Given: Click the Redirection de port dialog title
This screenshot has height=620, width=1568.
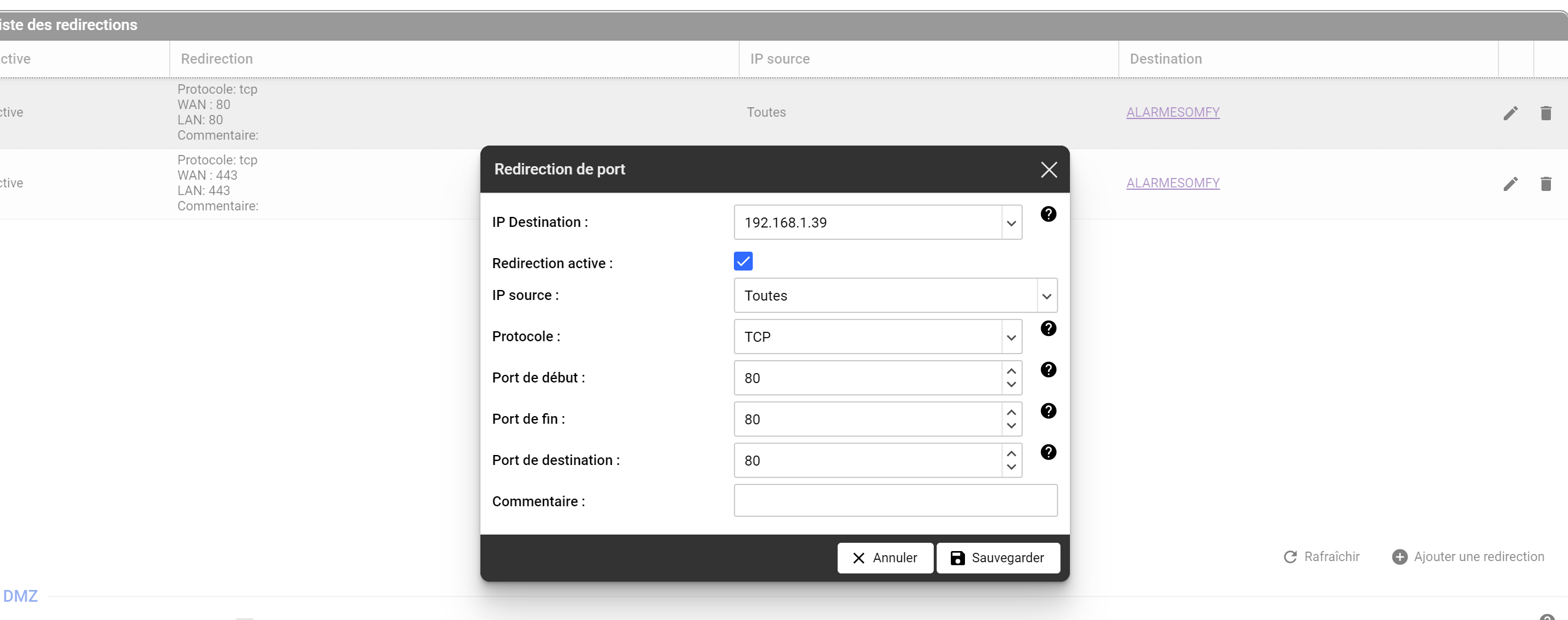Looking at the screenshot, I should tap(559, 170).
